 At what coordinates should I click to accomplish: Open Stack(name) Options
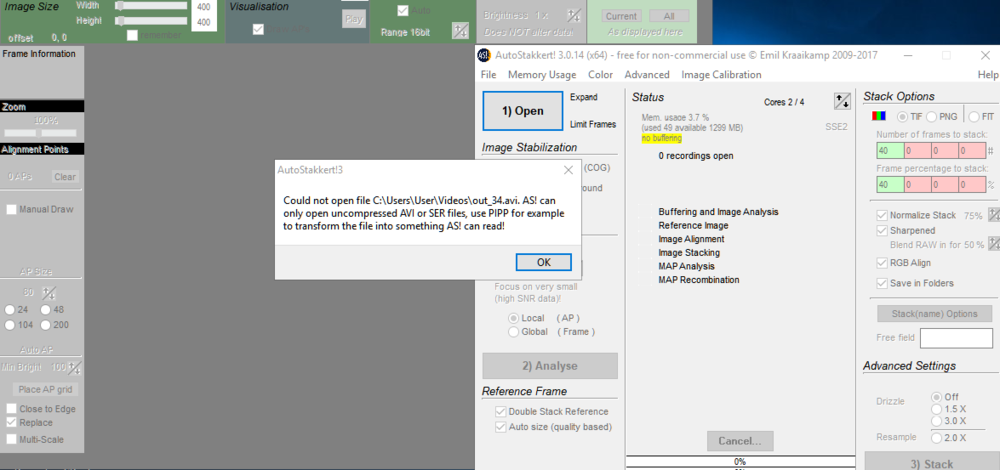pyautogui.click(x=934, y=314)
